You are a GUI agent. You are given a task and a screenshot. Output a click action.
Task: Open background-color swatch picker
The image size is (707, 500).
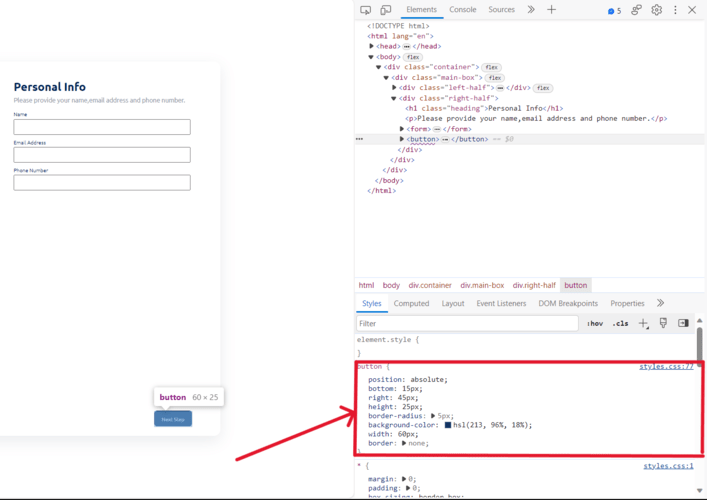448,425
